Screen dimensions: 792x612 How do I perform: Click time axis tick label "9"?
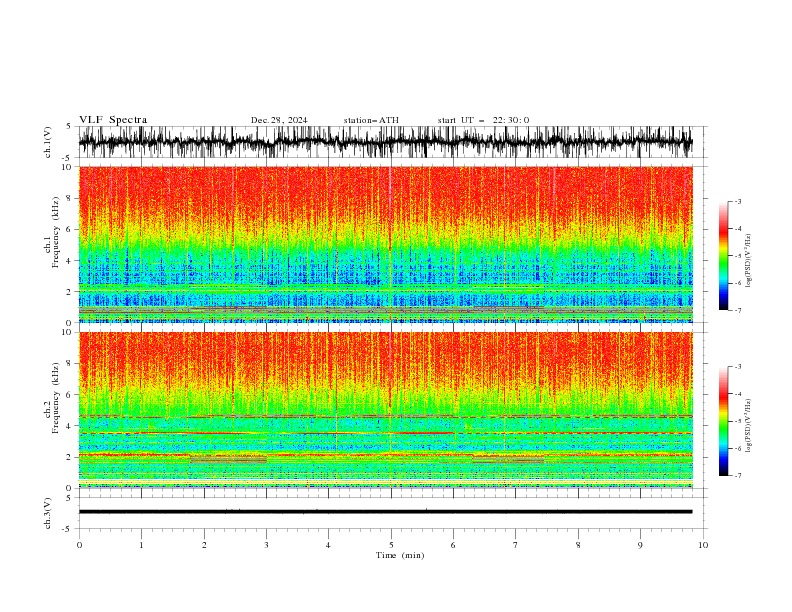640,545
